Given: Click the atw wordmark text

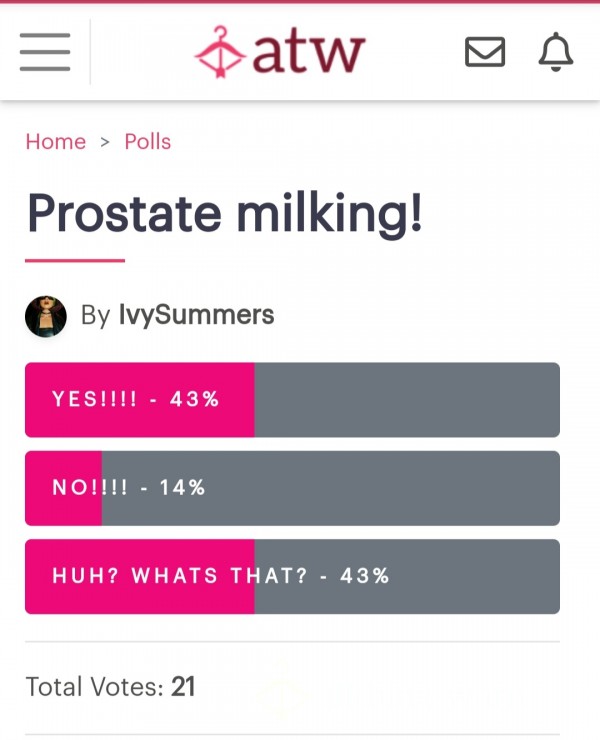Looking at the screenshot, I should pos(309,52).
